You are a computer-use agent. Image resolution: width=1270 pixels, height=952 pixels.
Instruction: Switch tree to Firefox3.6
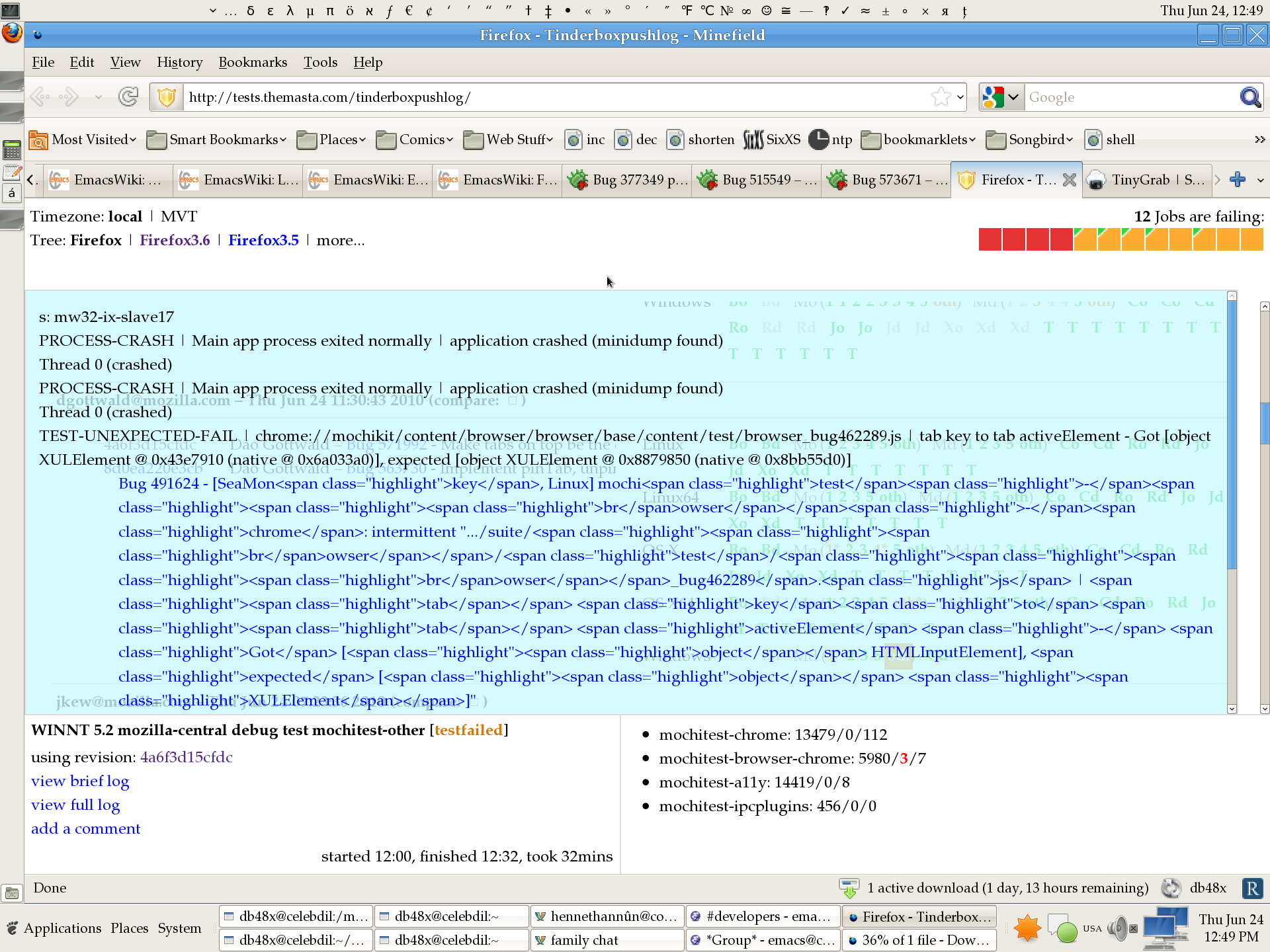point(175,240)
